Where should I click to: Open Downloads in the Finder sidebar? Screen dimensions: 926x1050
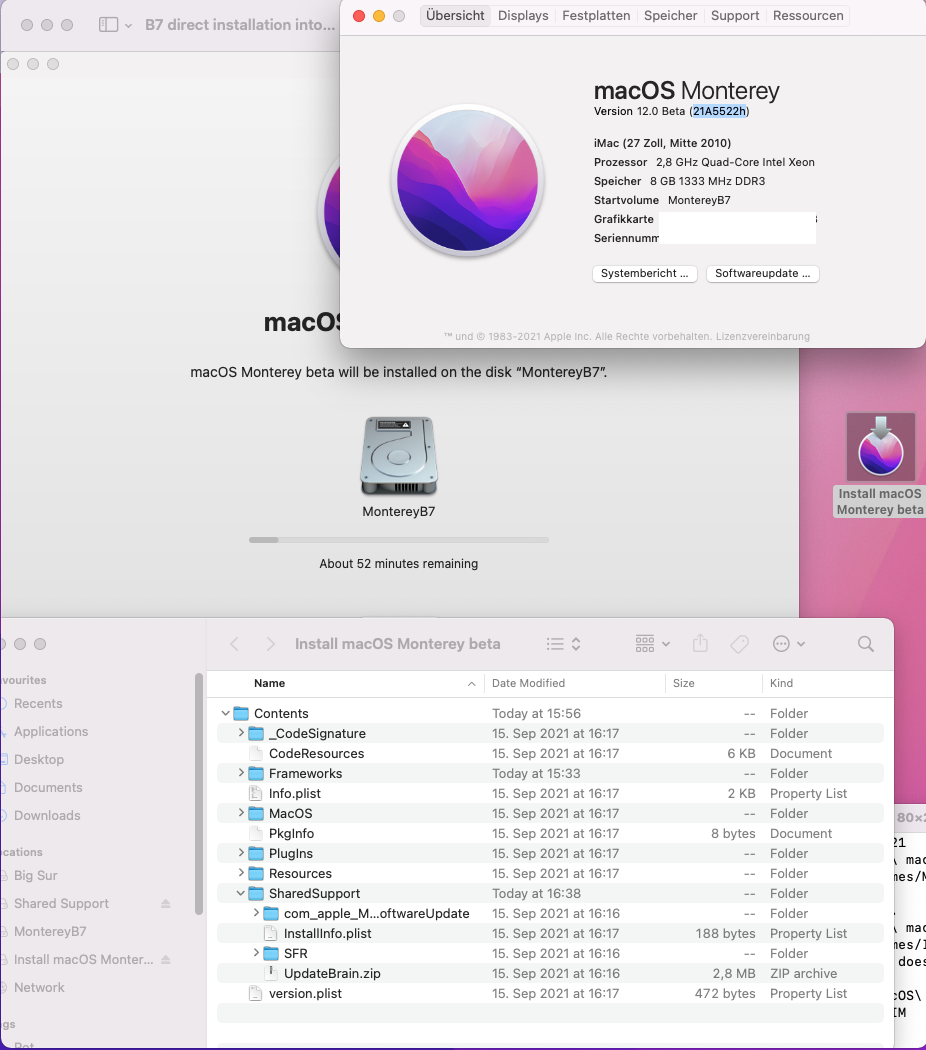click(x=47, y=816)
